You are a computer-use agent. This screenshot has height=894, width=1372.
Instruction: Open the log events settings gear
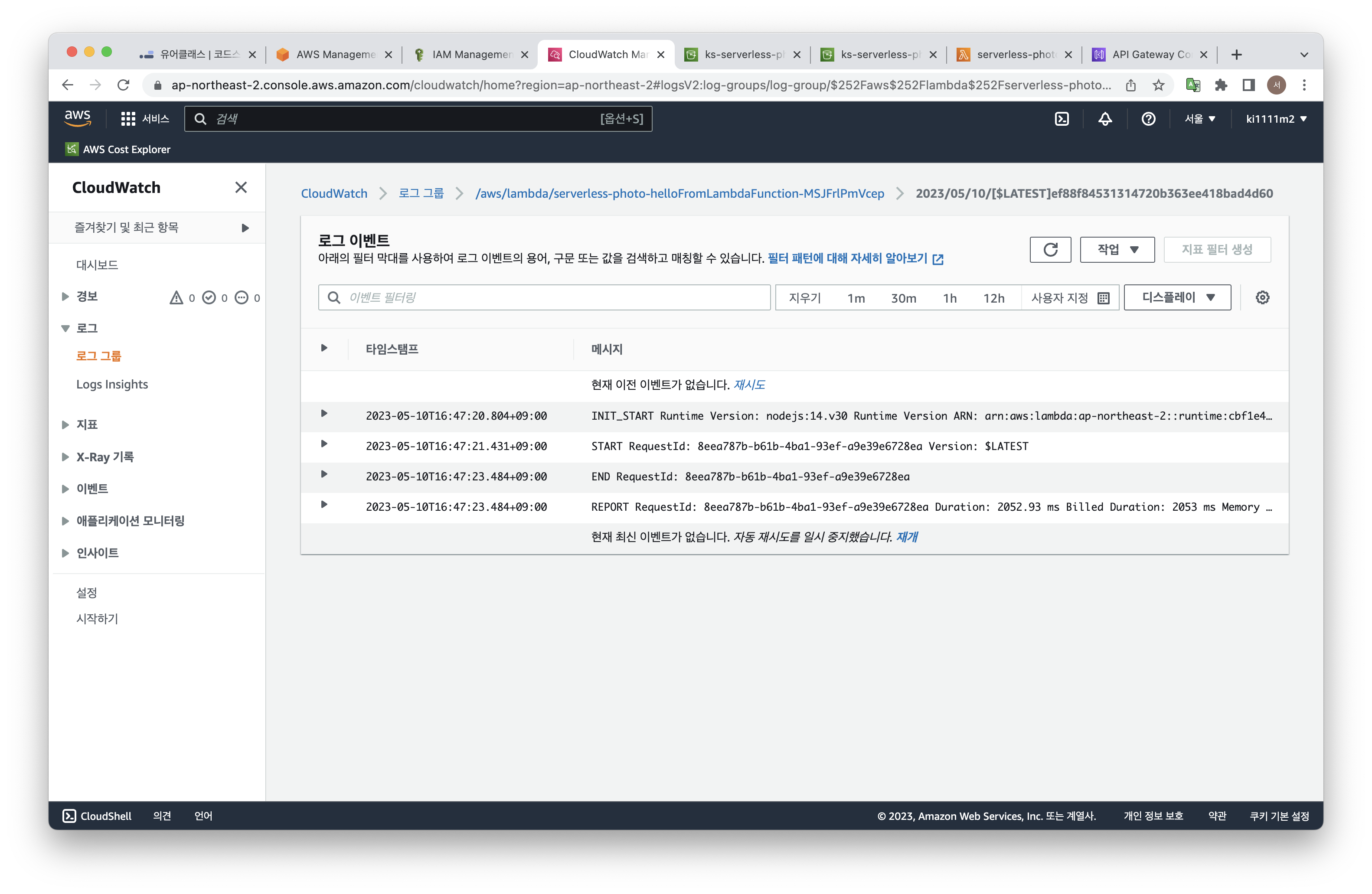[x=1262, y=297]
